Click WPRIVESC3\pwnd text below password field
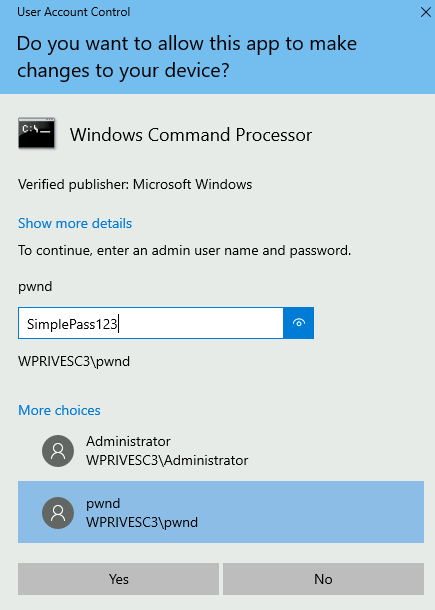 pos(74,361)
